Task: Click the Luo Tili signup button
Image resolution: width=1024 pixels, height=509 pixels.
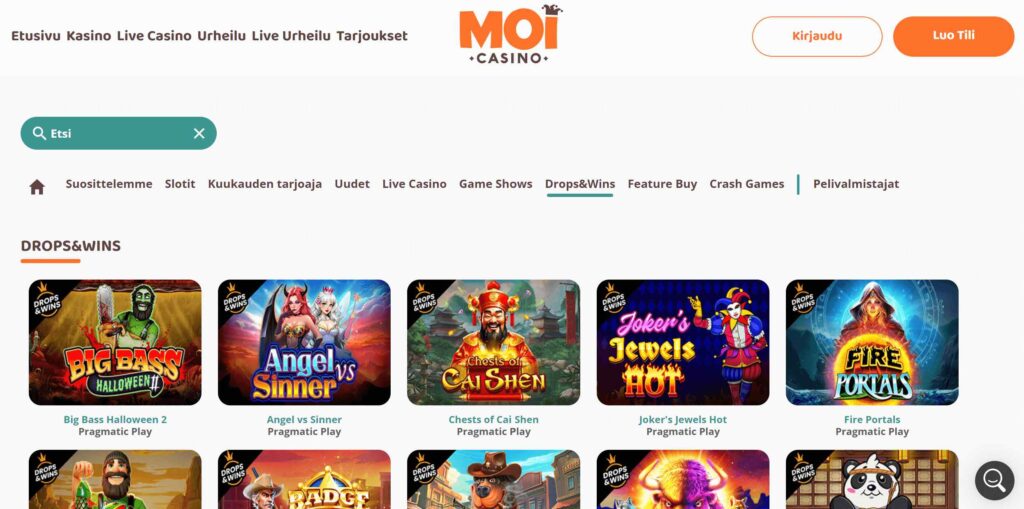Action: (x=953, y=36)
